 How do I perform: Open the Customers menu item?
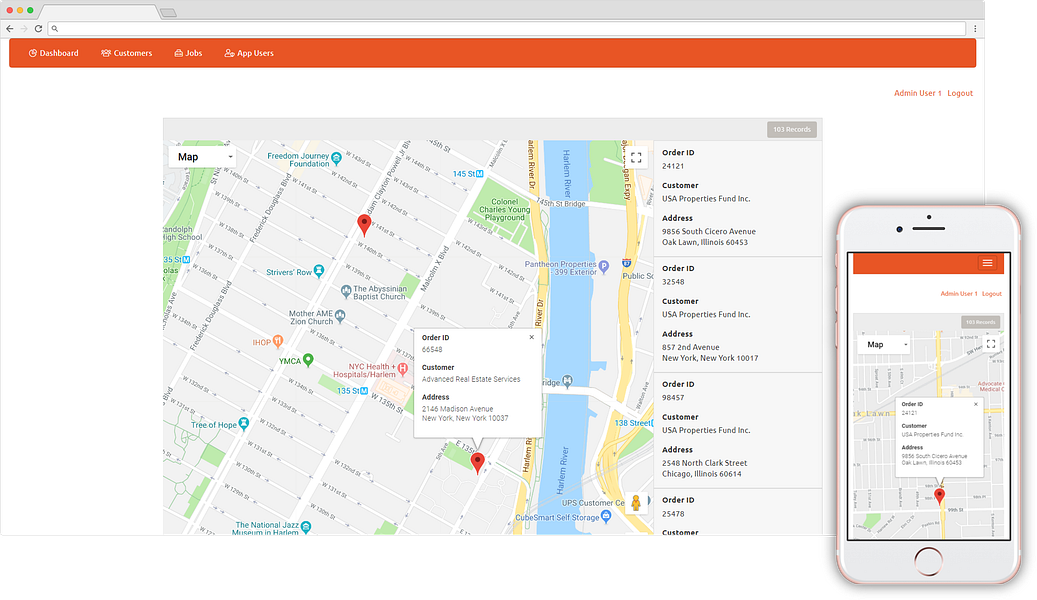pyautogui.click(x=126, y=53)
